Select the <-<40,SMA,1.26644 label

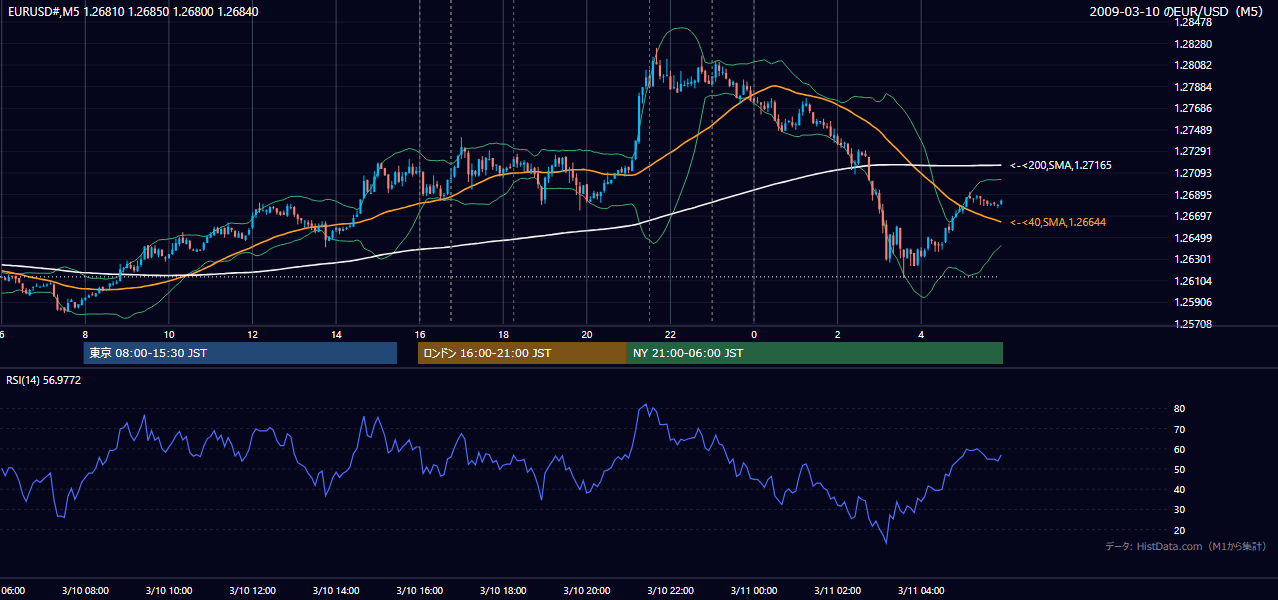click(1058, 222)
